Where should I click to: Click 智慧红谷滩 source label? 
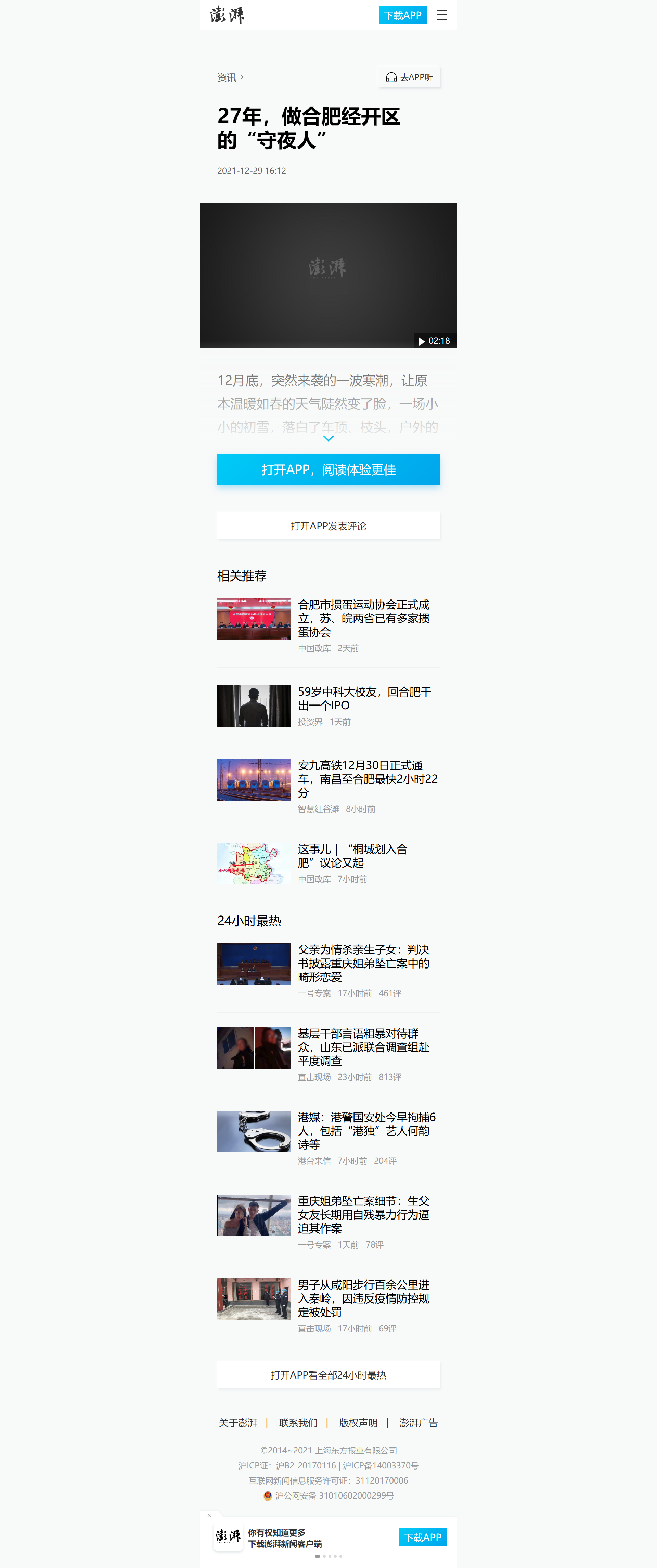point(319,809)
